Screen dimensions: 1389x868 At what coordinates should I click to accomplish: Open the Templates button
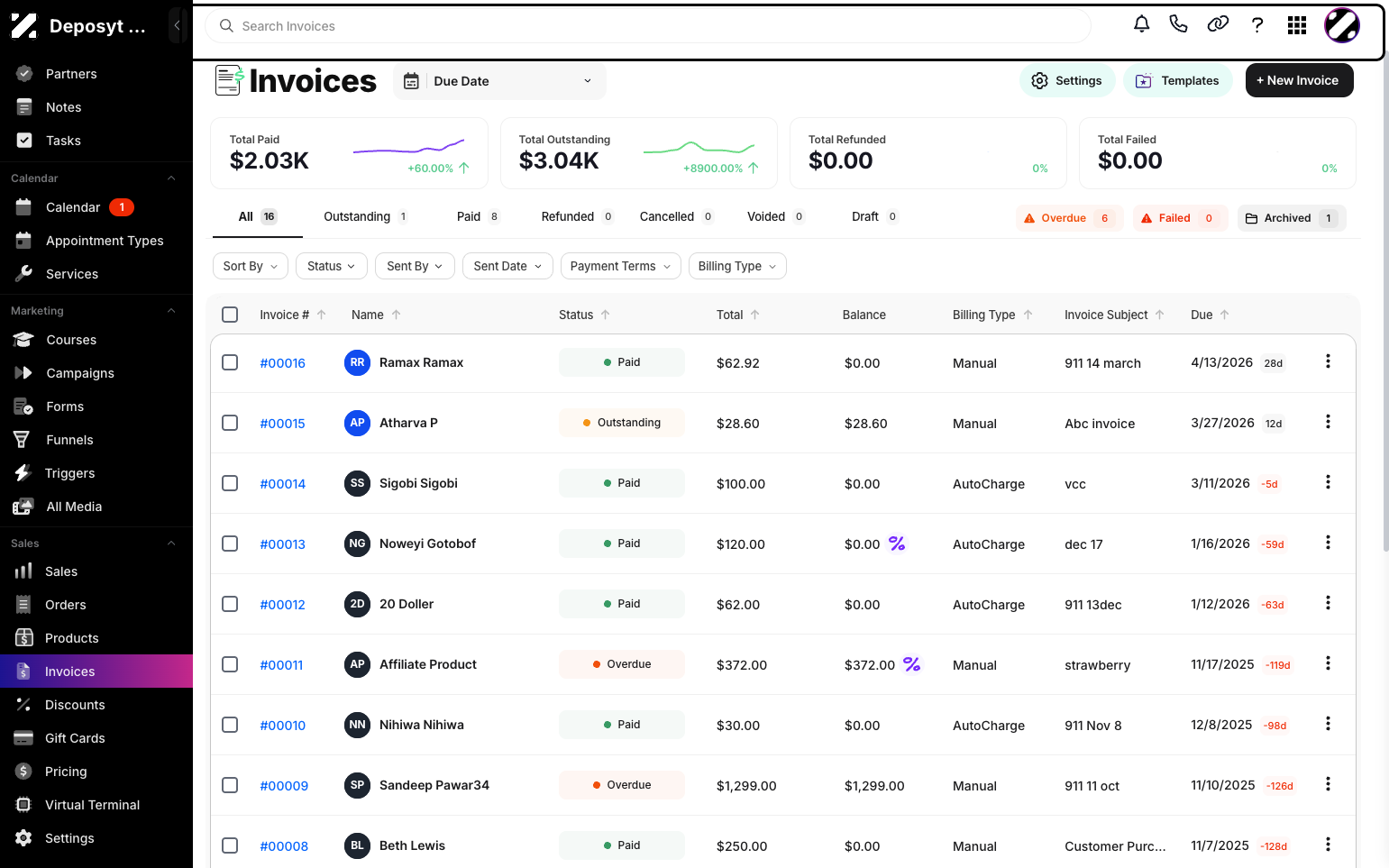pyautogui.click(x=1177, y=80)
